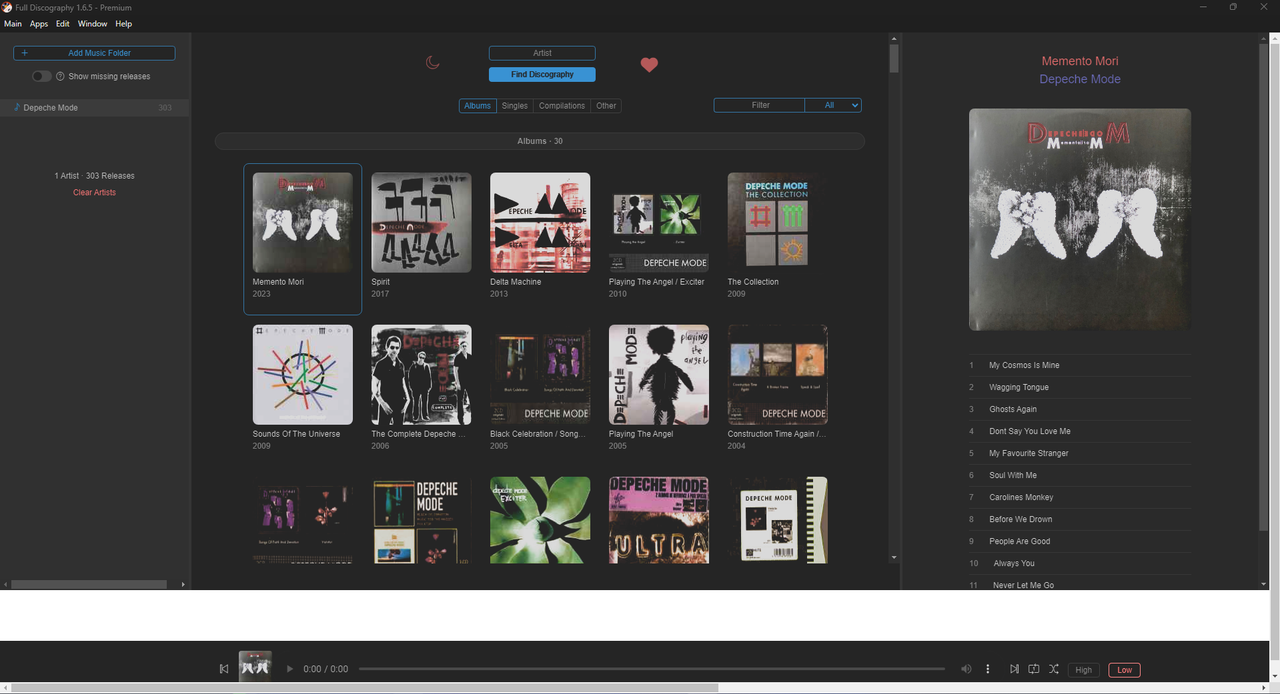Select track Before We Drown
The image size is (1280, 694).
pos(1080,519)
